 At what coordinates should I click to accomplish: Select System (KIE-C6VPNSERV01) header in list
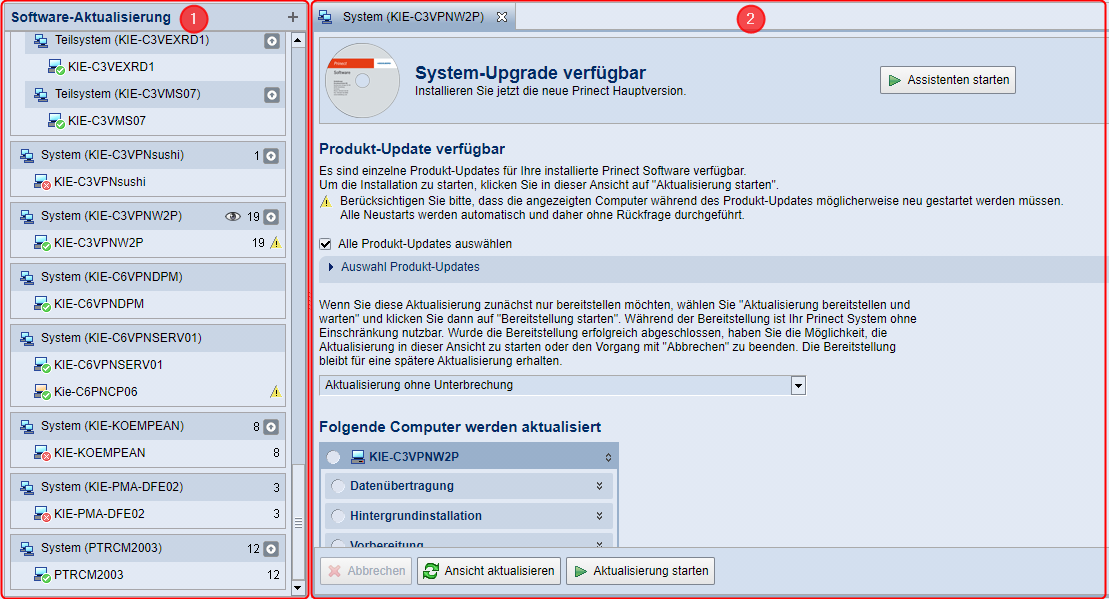(x=148, y=338)
